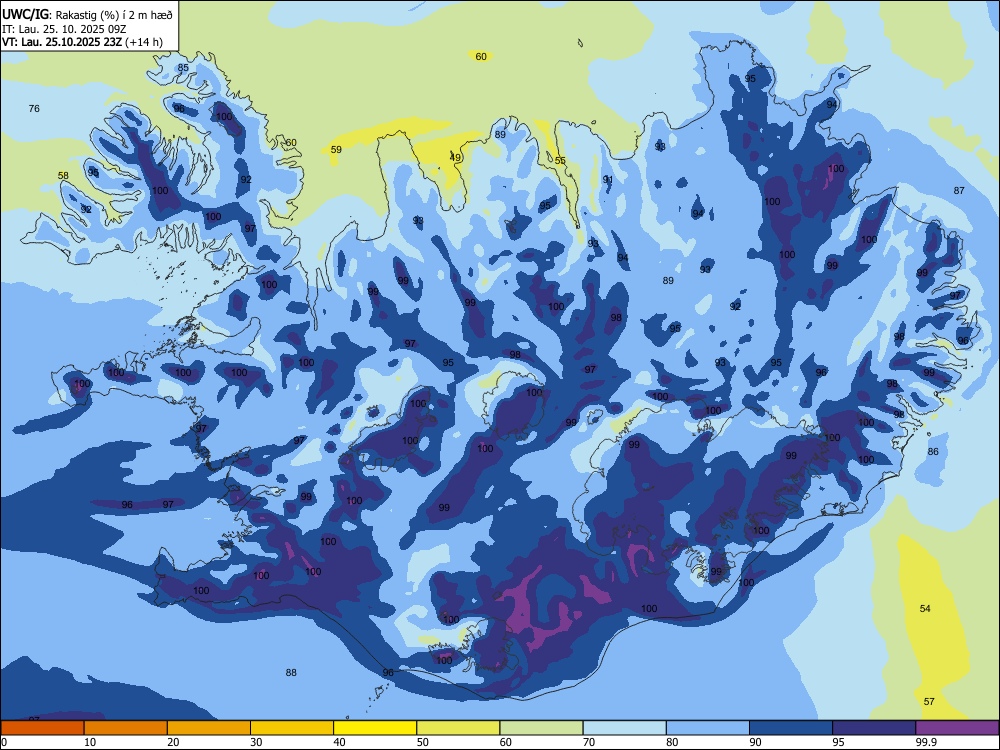Click the title "UWC/IG: Rakastig (%) í 2 m hæð"

87,15
